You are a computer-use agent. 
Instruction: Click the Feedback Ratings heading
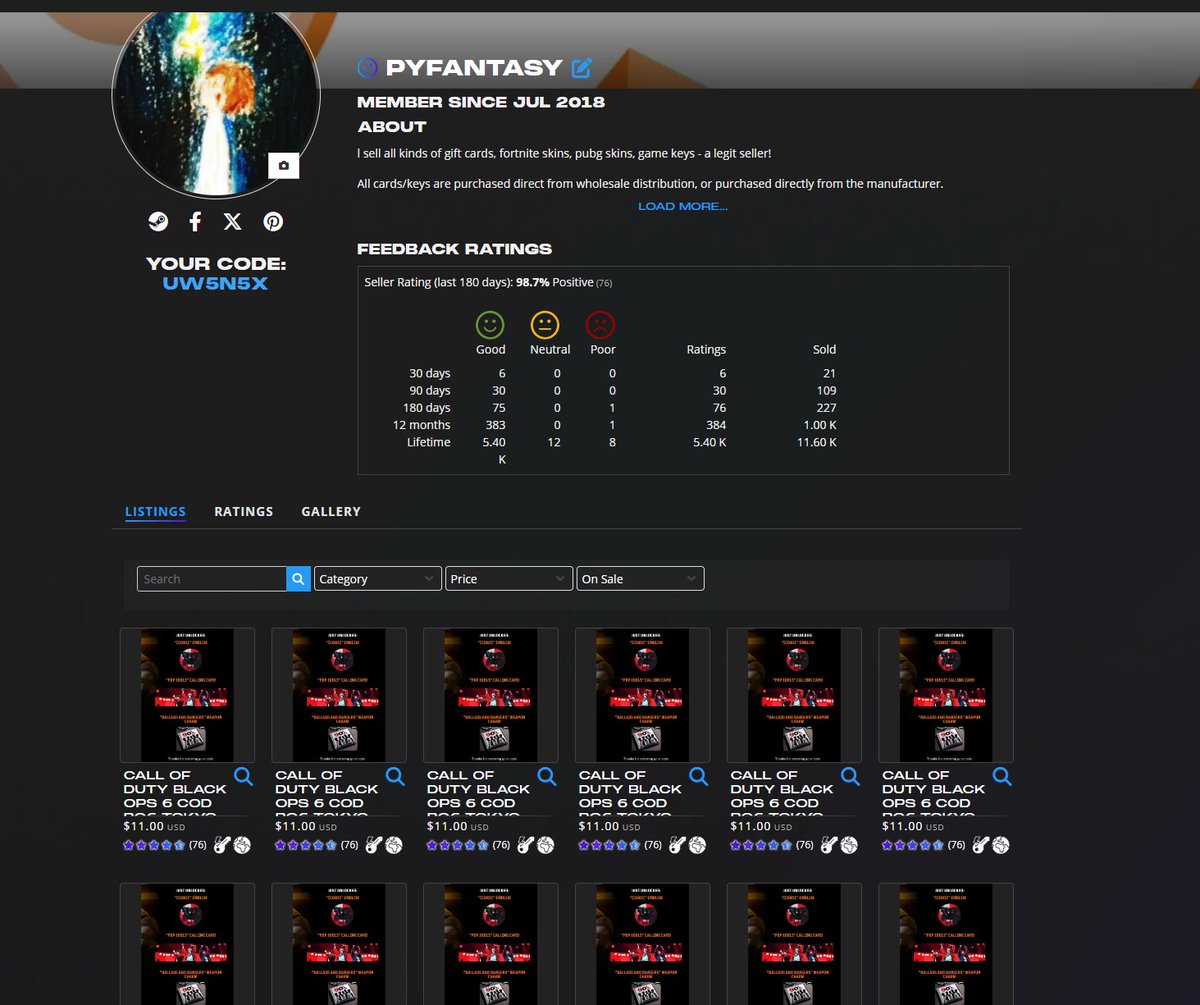tap(454, 249)
